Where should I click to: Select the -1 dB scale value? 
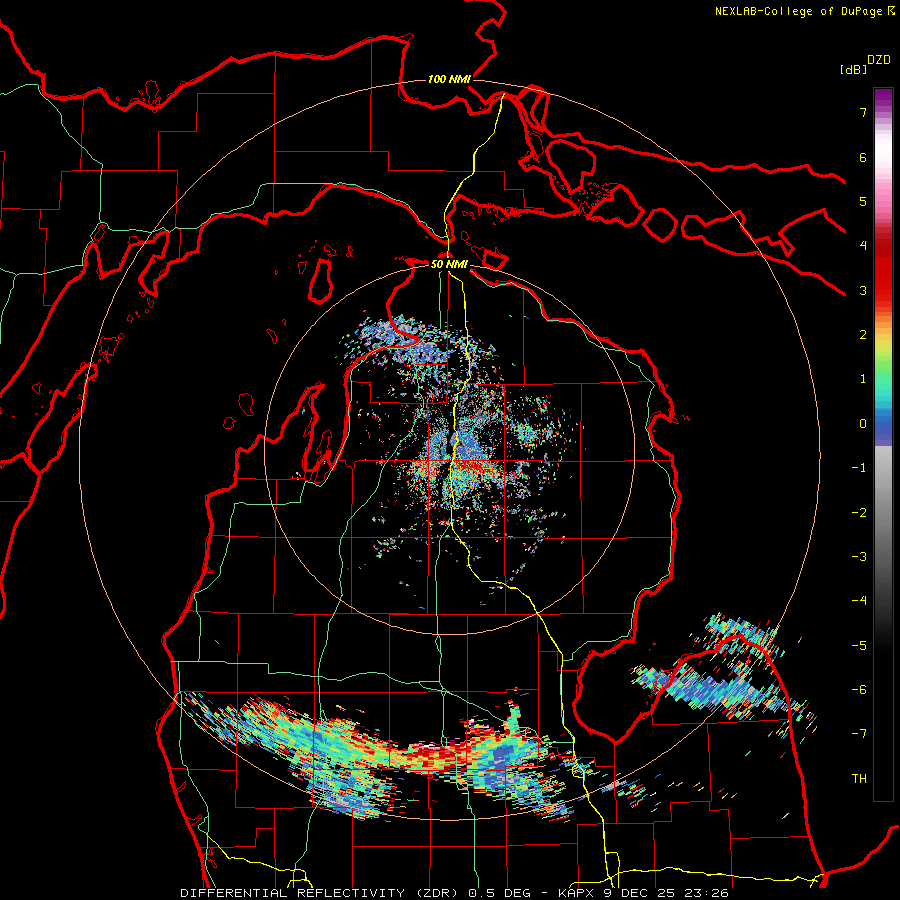tap(859, 468)
